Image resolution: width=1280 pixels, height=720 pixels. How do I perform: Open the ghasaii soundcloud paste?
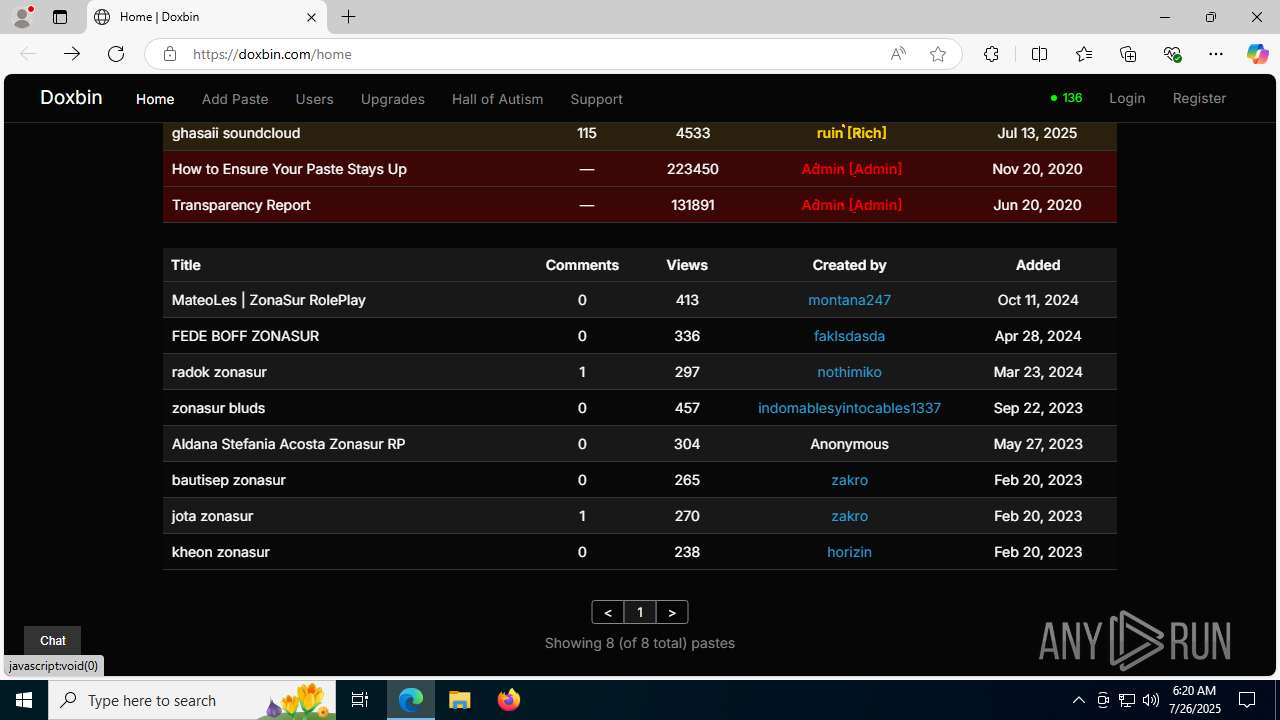tap(236, 133)
